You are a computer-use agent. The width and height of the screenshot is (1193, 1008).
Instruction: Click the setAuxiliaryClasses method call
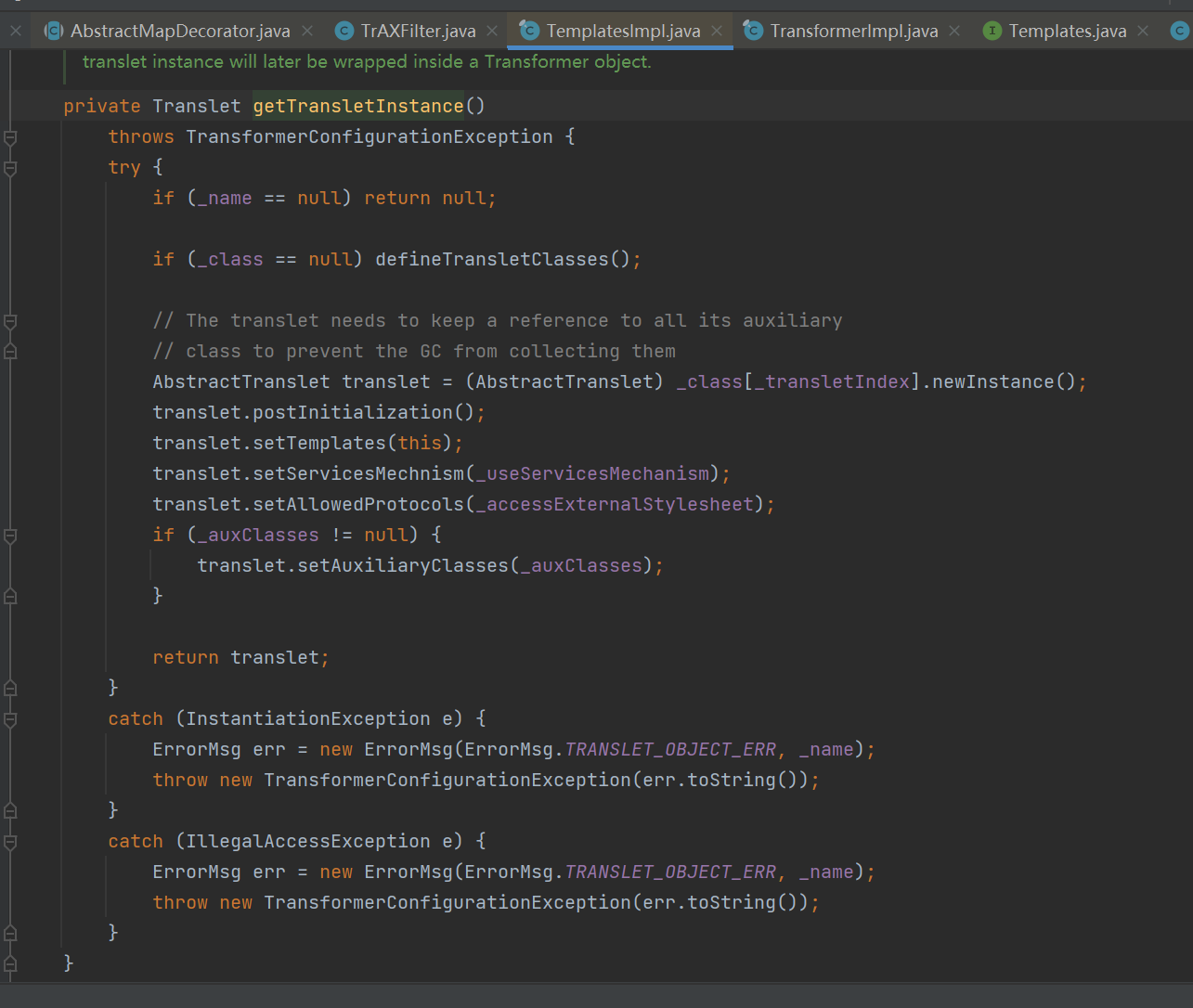(403, 565)
